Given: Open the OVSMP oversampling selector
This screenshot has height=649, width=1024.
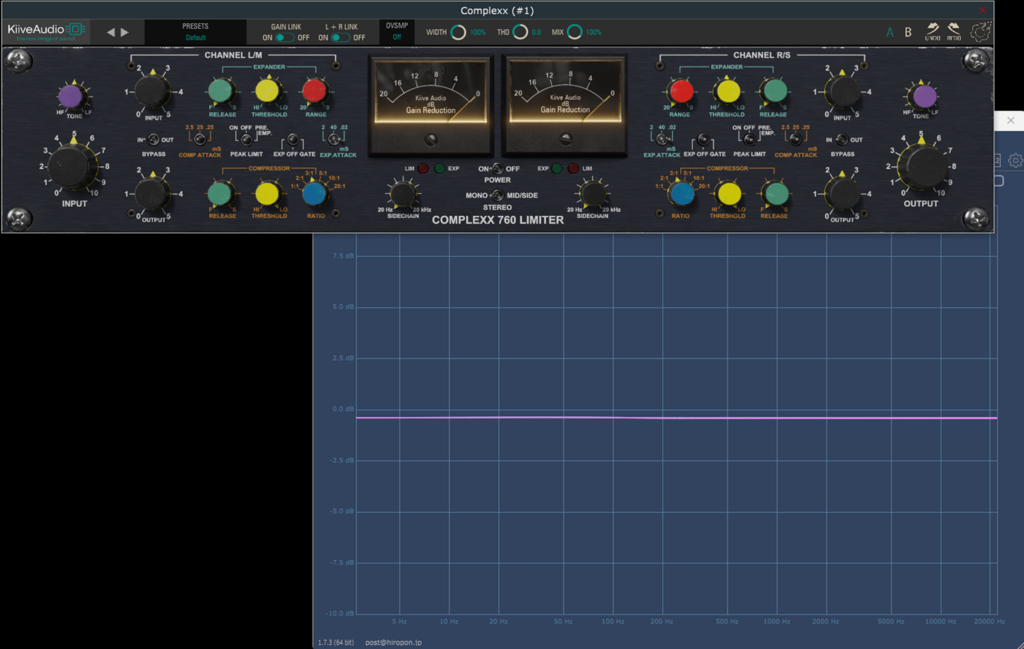Looking at the screenshot, I should [x=396, y=31].
